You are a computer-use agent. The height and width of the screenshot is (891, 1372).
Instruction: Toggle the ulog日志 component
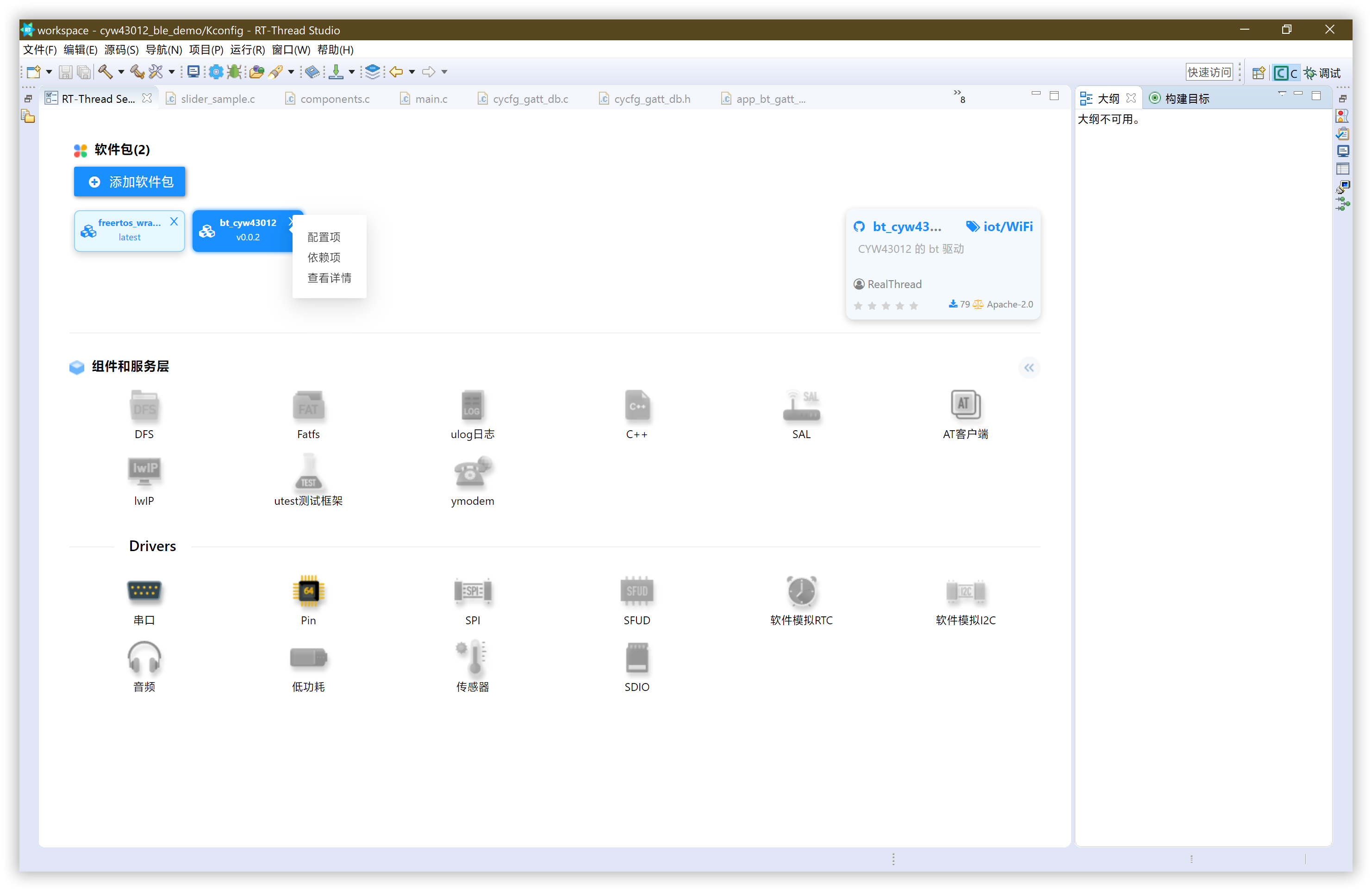[473, 406]
